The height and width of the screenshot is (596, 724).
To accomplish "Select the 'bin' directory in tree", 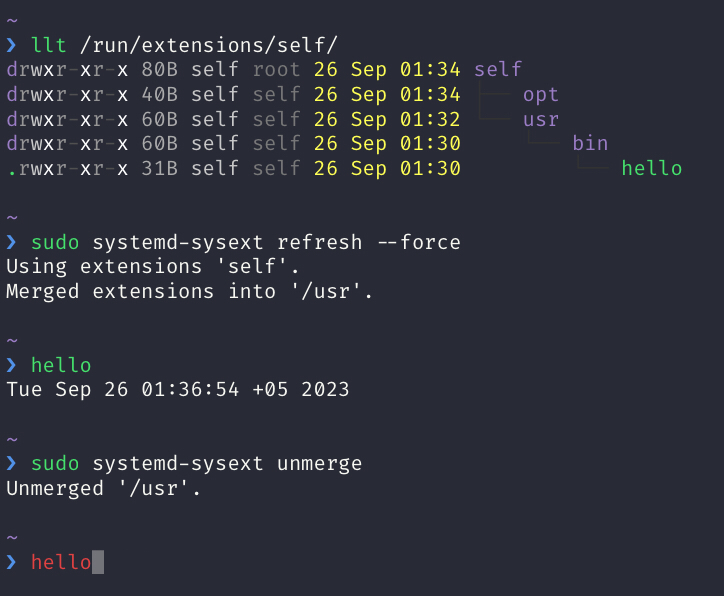I will [590, 144].
